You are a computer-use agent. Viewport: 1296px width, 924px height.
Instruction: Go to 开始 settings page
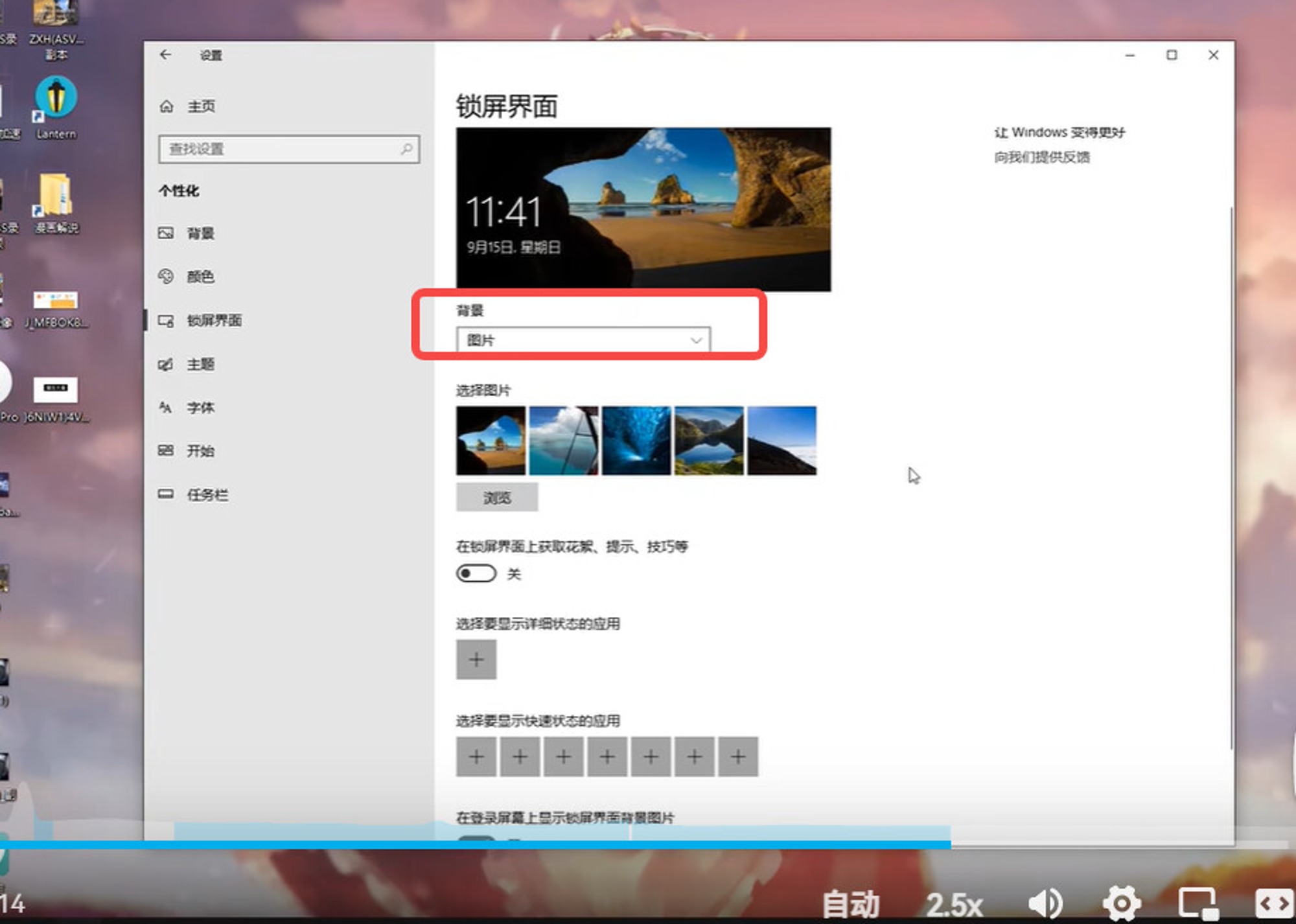click(x=201, y=451)
